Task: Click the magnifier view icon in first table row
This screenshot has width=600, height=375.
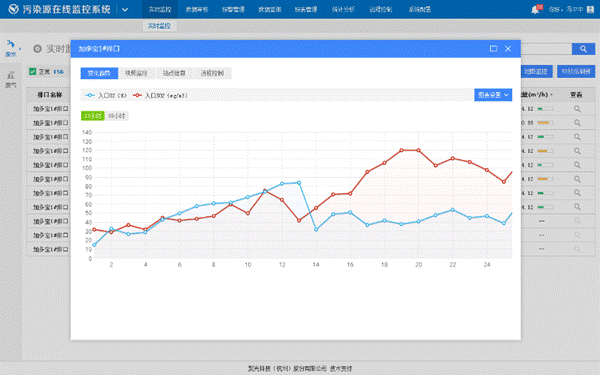Action: [577, 109]
